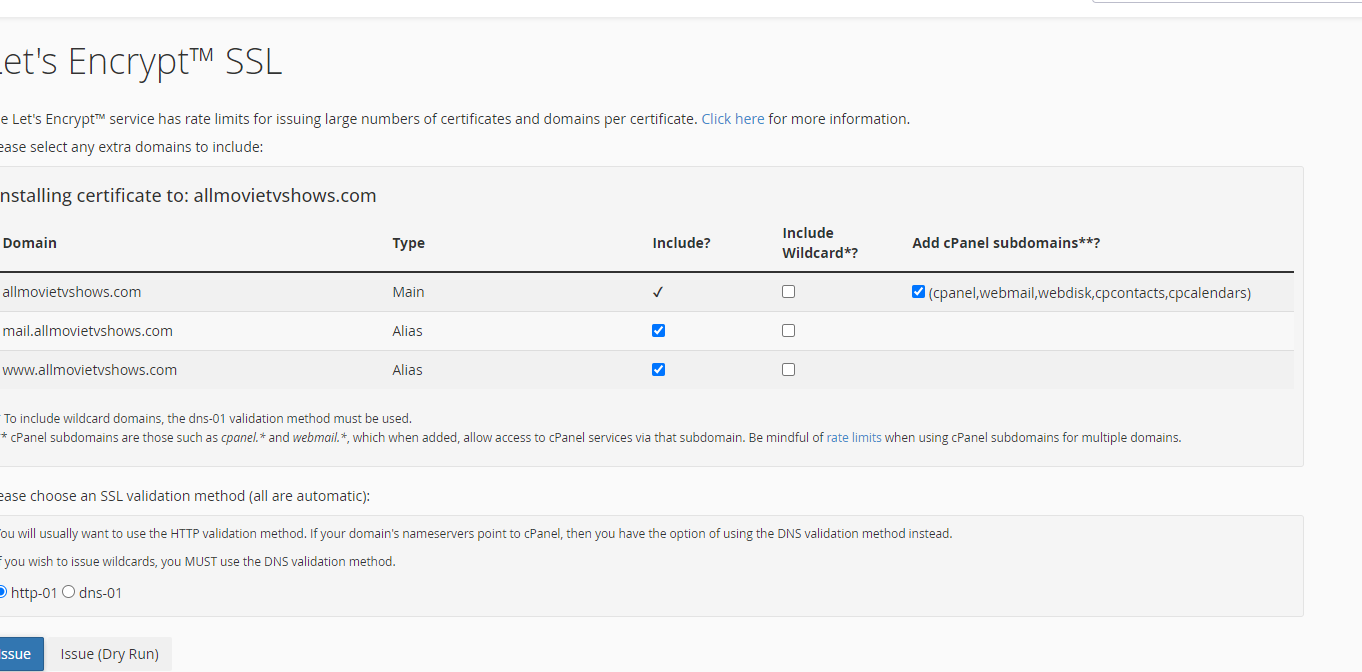Click the Alias type for www.allmovietvshows.com
This screenshot has width=1362, height=672.
(407, 370)
